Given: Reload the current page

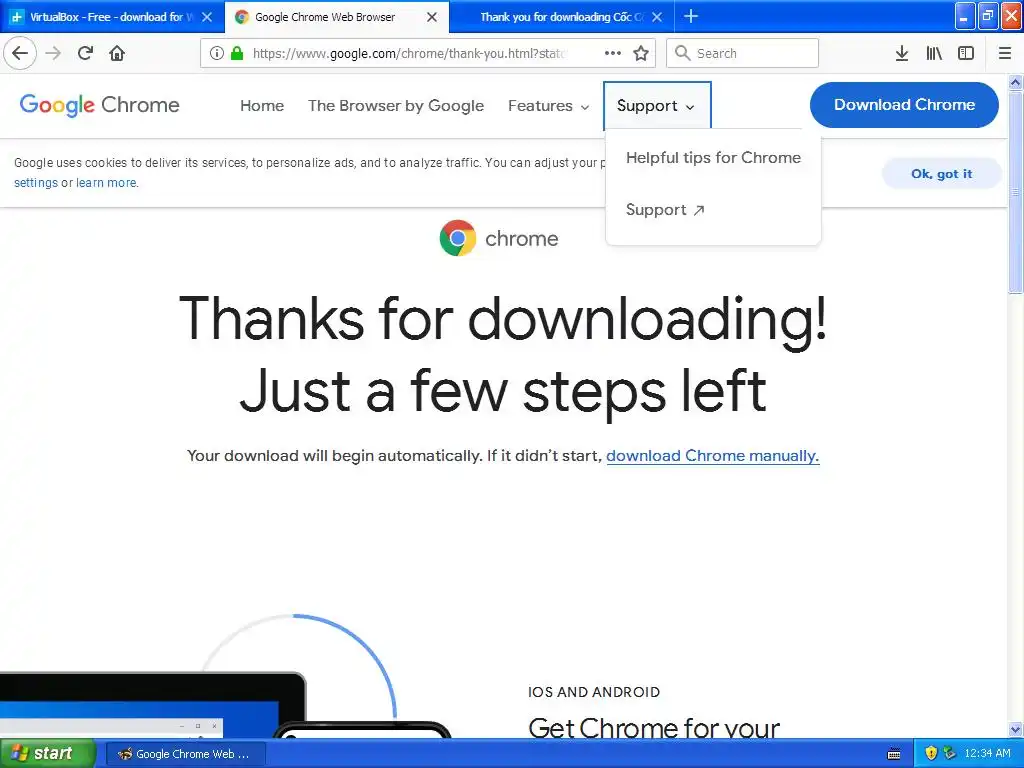Looking at the screenshot, I should click(x=86, y=53).
